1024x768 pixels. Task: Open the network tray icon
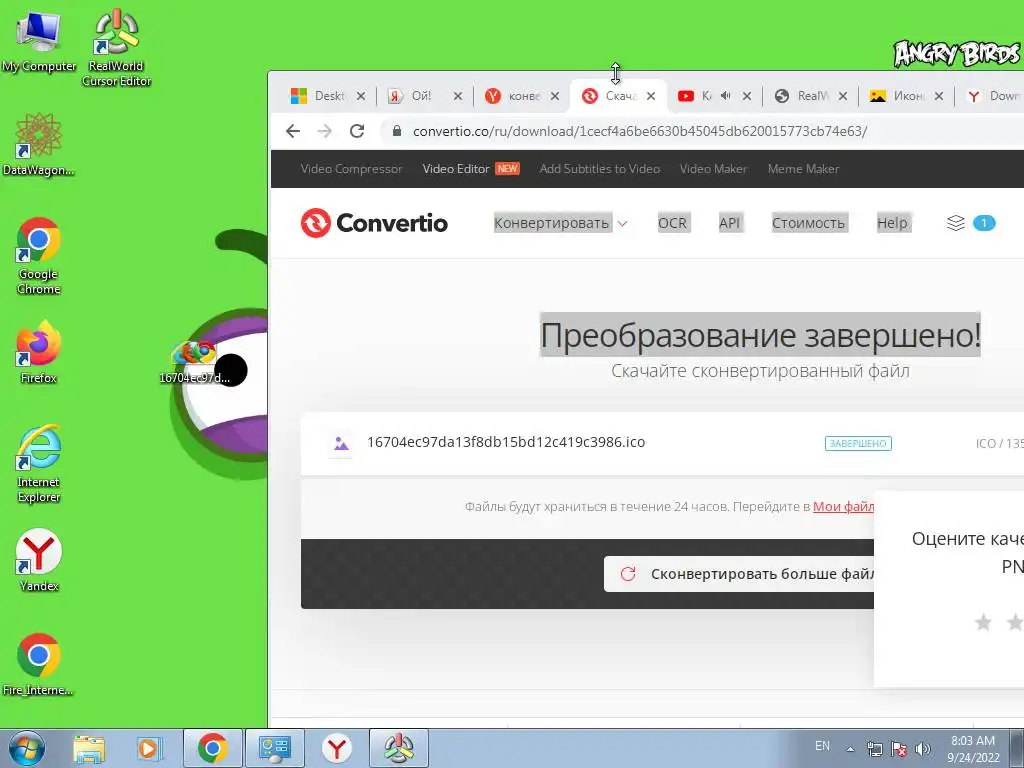[x=874, y=749]
